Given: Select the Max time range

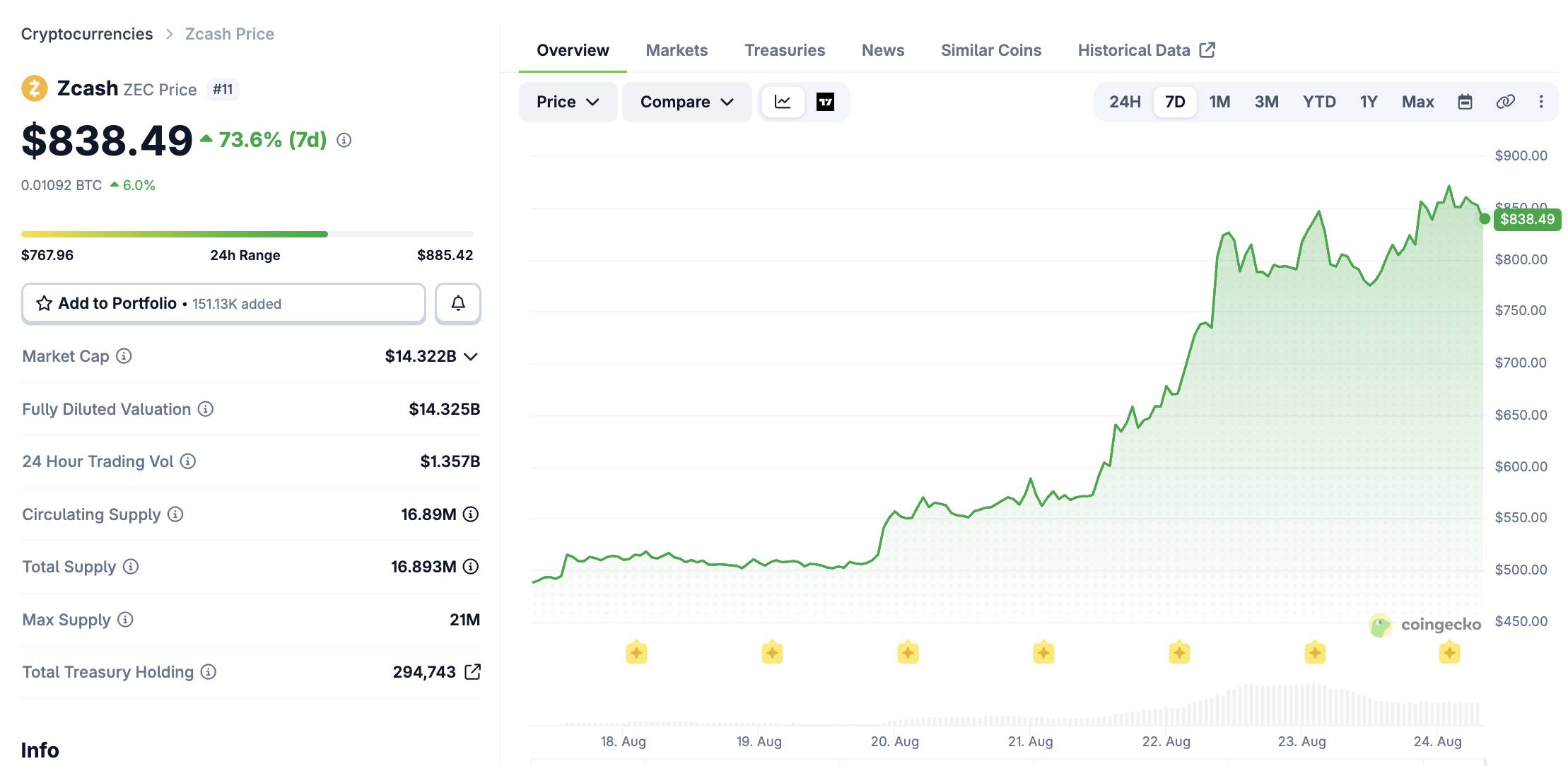Looking at the screenshot, I should tap(1417, 102).
